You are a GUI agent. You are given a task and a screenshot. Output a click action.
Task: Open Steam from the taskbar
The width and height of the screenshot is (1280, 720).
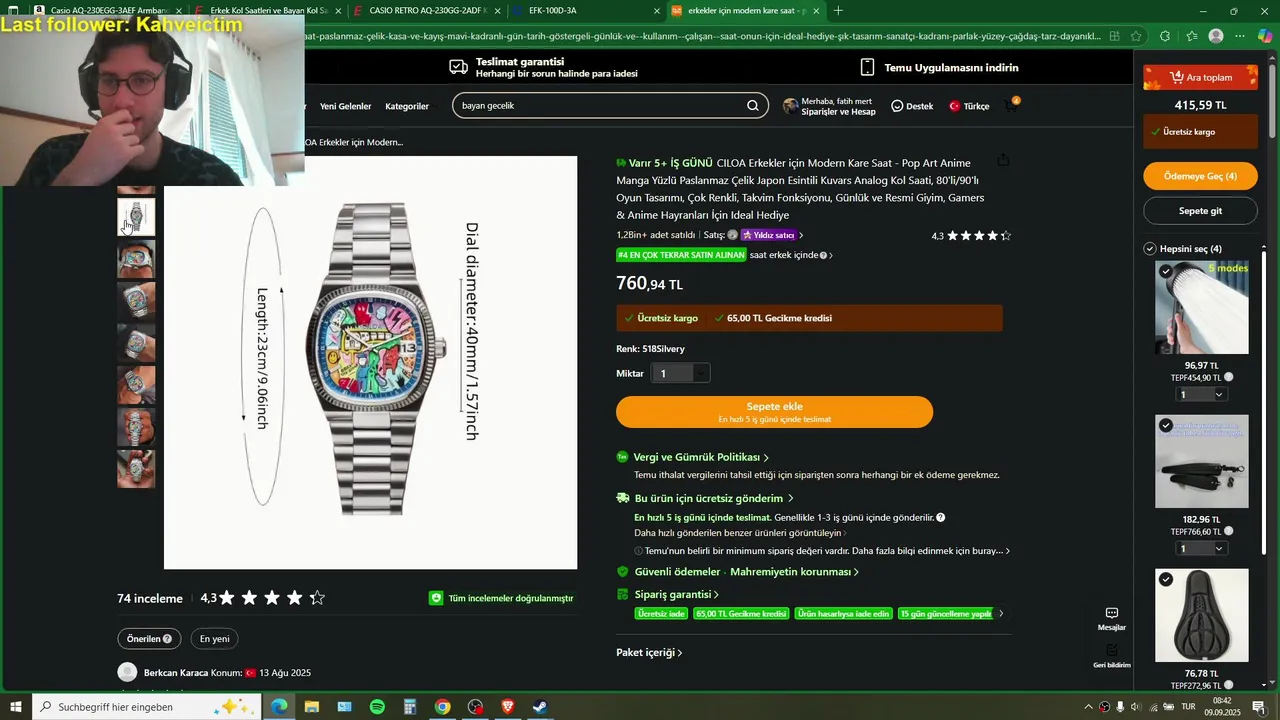click(x=539, y=707)
